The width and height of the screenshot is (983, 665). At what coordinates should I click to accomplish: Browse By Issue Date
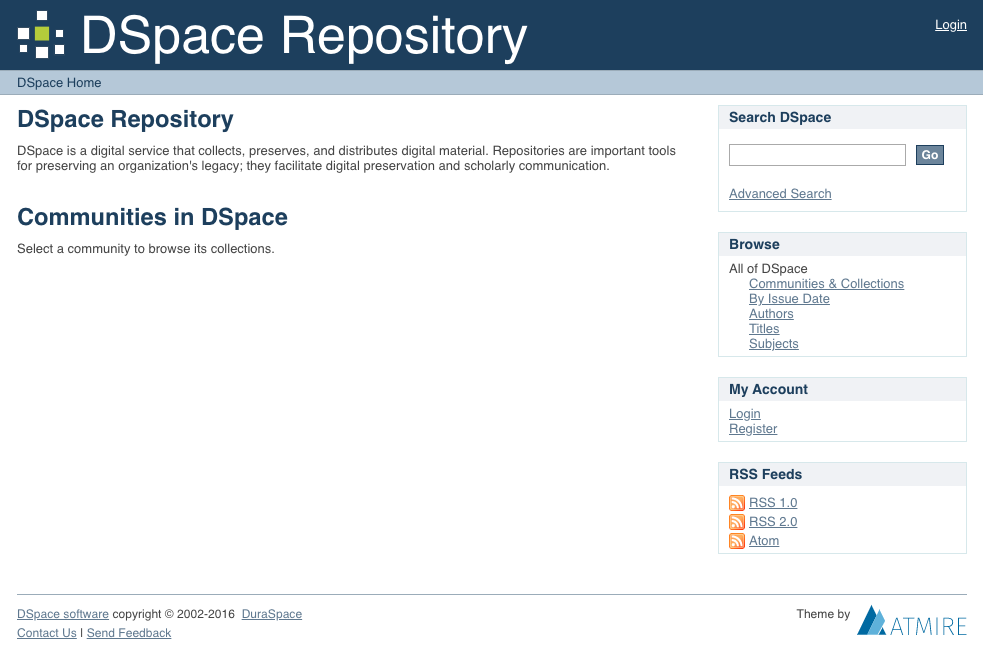[789, 299]
